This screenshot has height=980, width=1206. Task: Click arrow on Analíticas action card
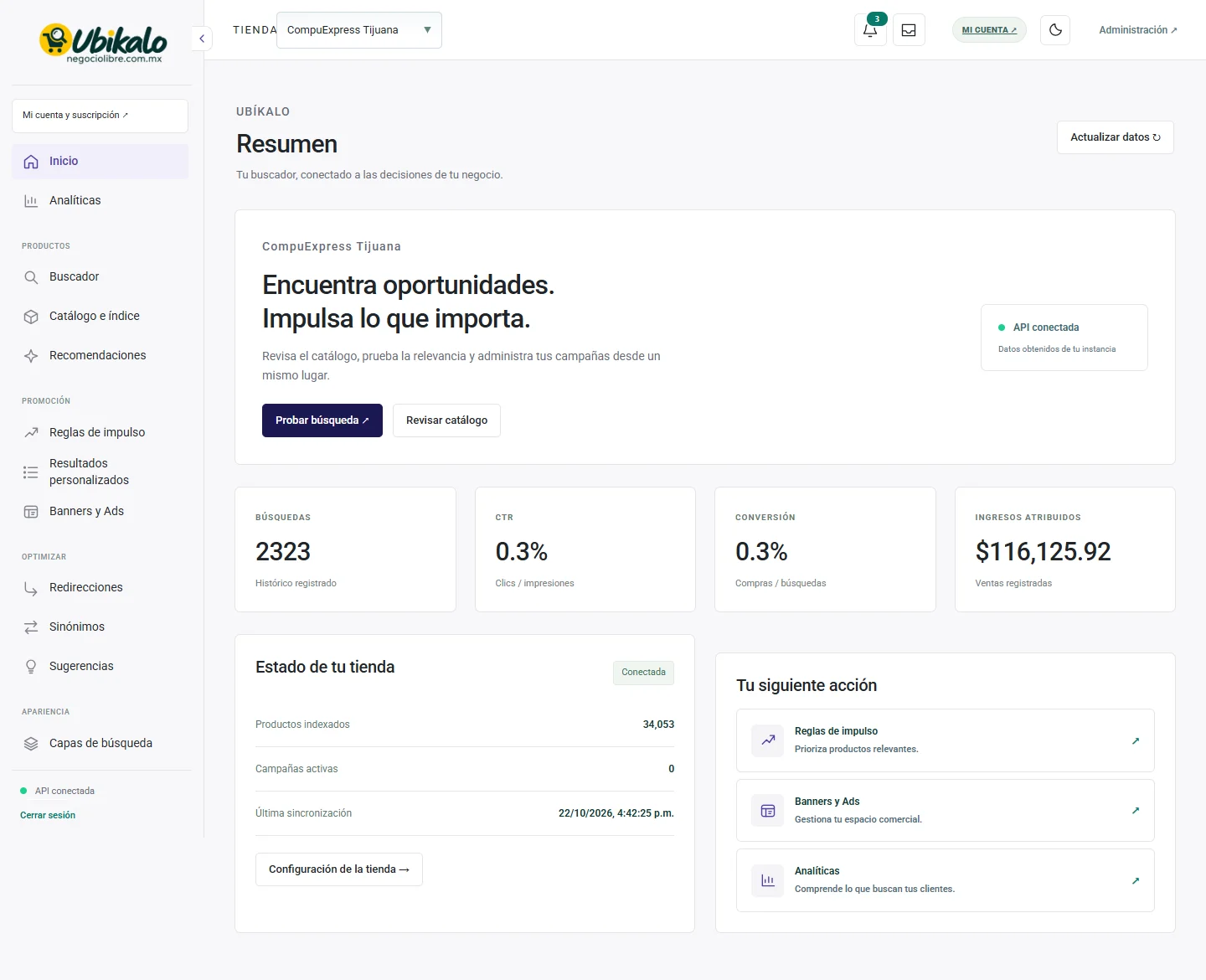pyautogui.click(x=1136, y=880)
